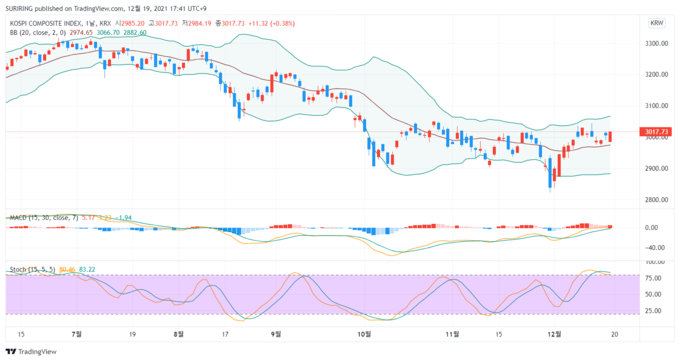The height and width of the screenshot is (361, 680).
Task: Click the KRW currency button
Action: (657, 23)
